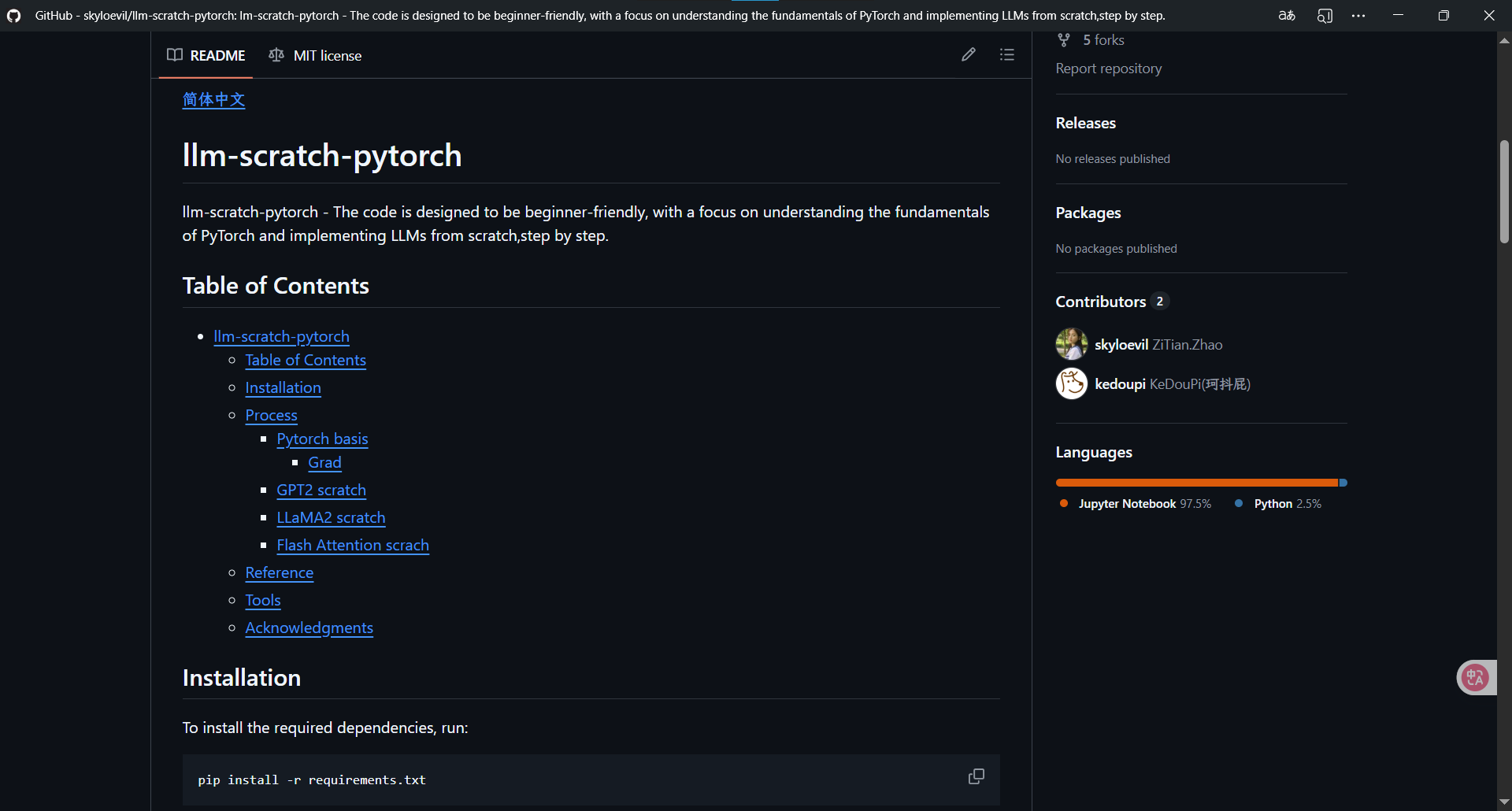Click the book icon on README tab
1512x811 pixels.
pyautogui.click(x=175, y=55)
